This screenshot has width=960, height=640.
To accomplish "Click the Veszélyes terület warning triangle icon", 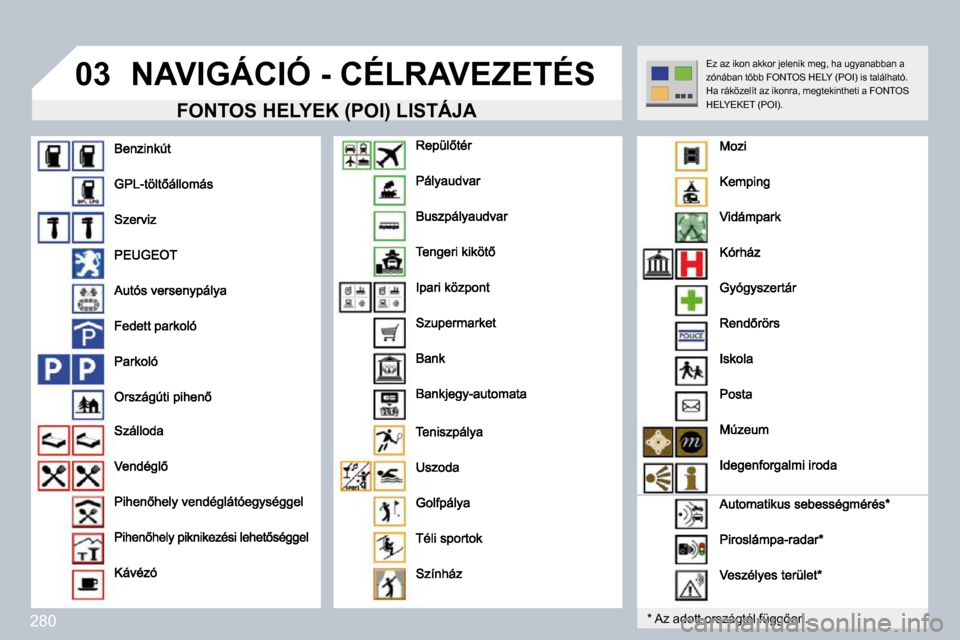I will tap(691, 585).
